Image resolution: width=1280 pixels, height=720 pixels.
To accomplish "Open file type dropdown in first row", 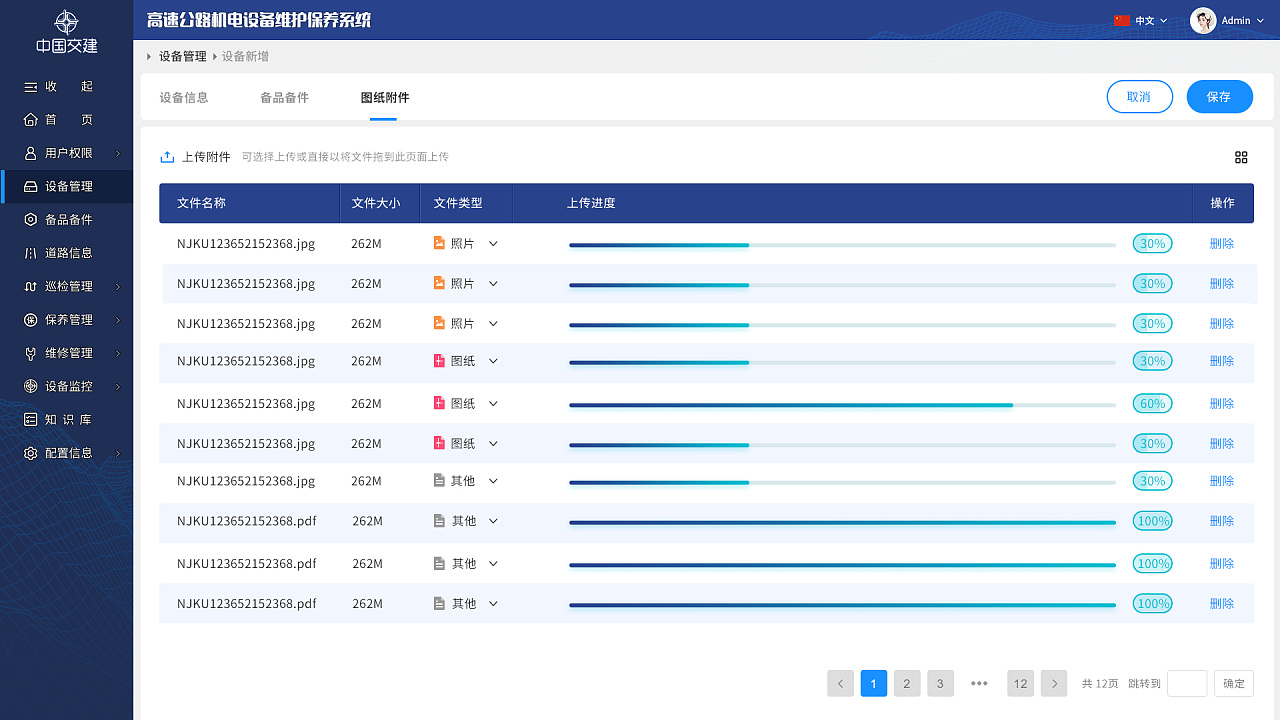I will [493, 243].
